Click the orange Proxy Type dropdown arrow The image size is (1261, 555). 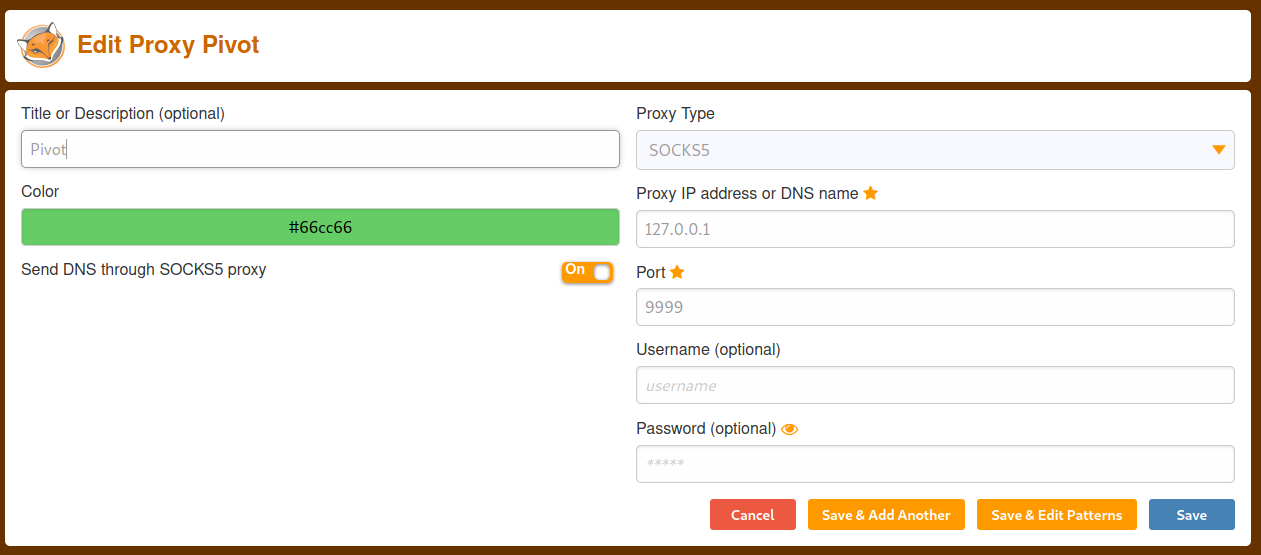[1218, 150]
